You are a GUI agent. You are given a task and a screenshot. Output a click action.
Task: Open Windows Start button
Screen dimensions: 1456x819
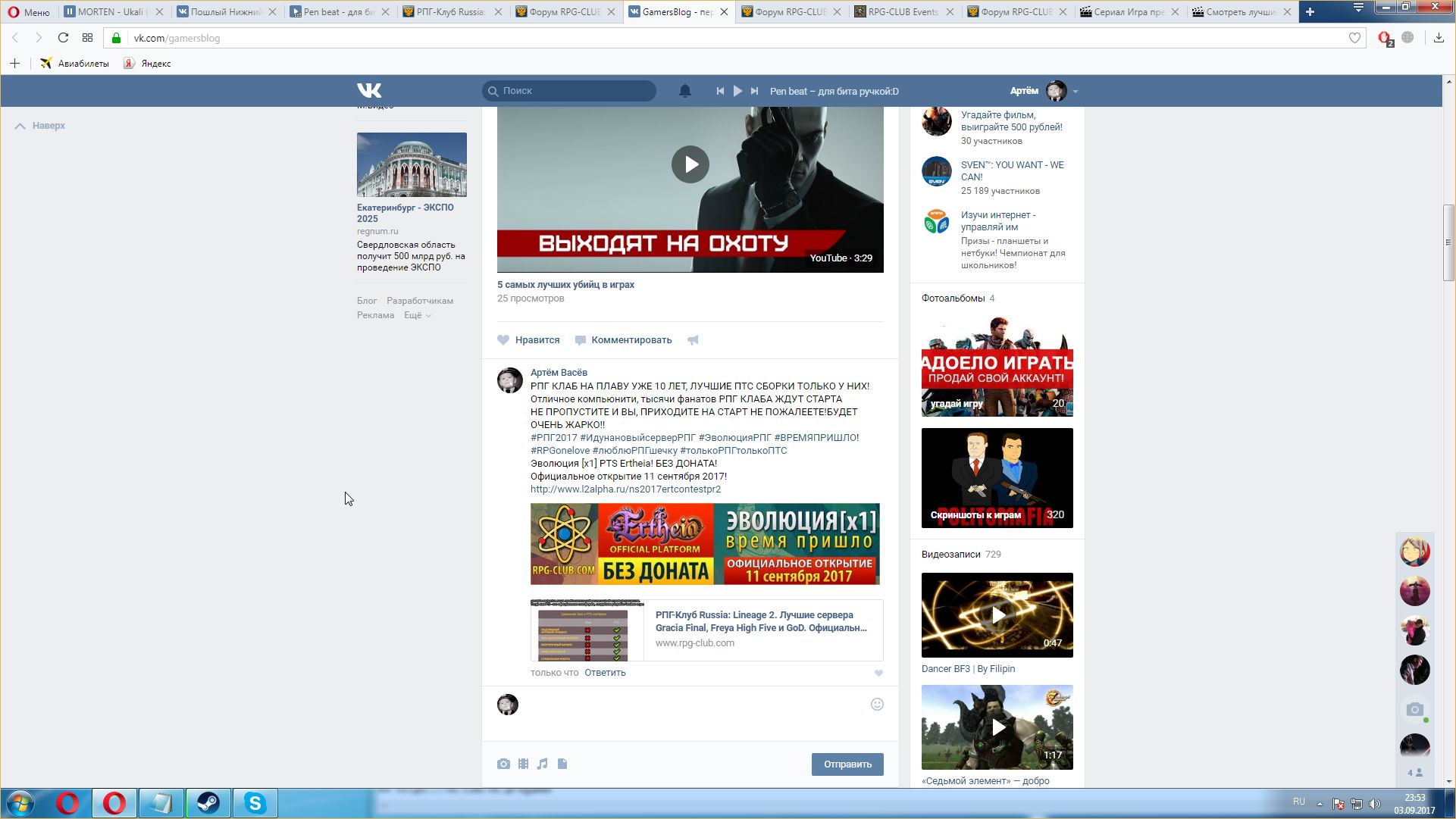click(x=20, y=803)
